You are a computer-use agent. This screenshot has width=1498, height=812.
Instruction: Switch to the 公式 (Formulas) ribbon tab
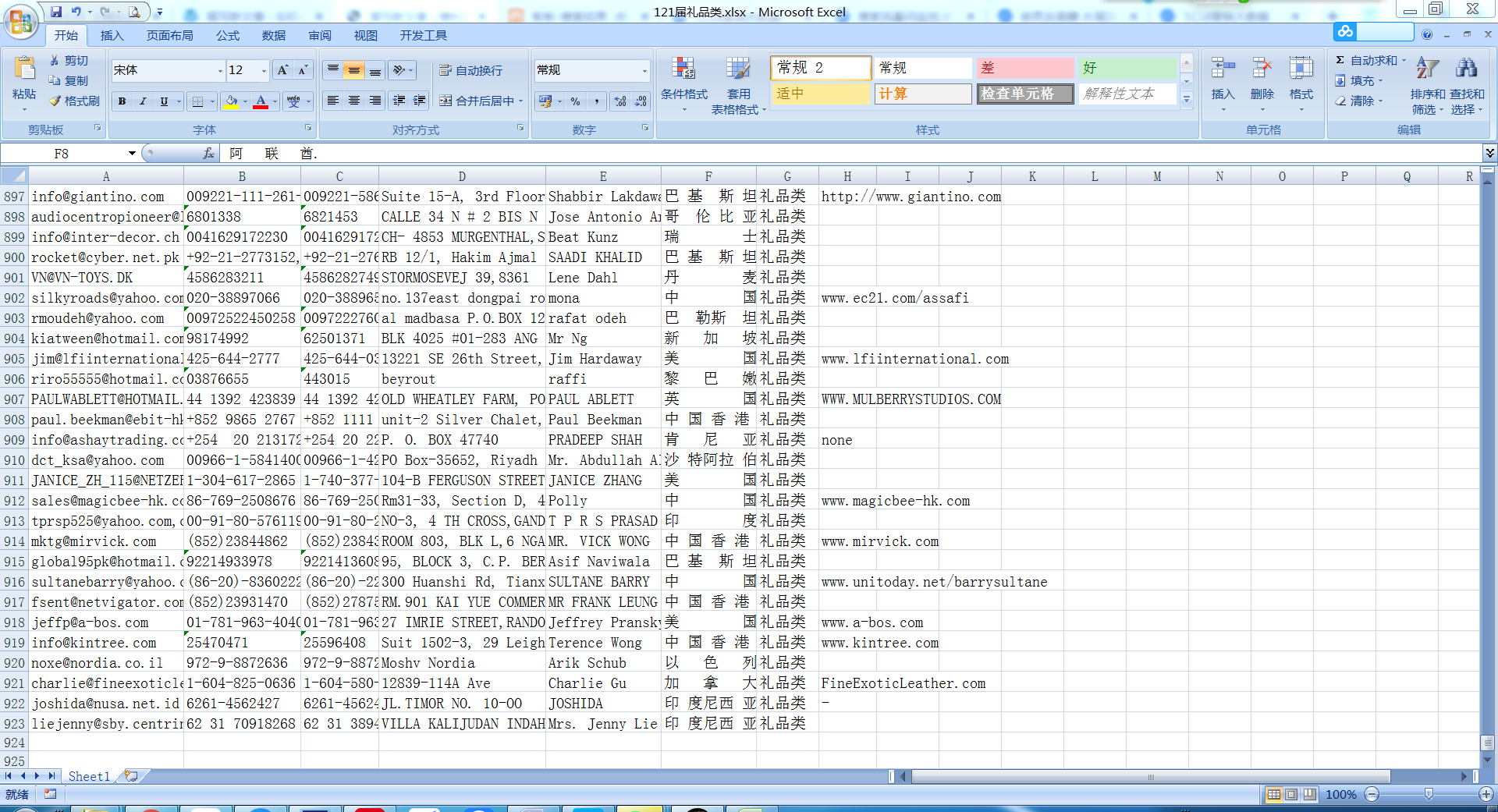228,35
